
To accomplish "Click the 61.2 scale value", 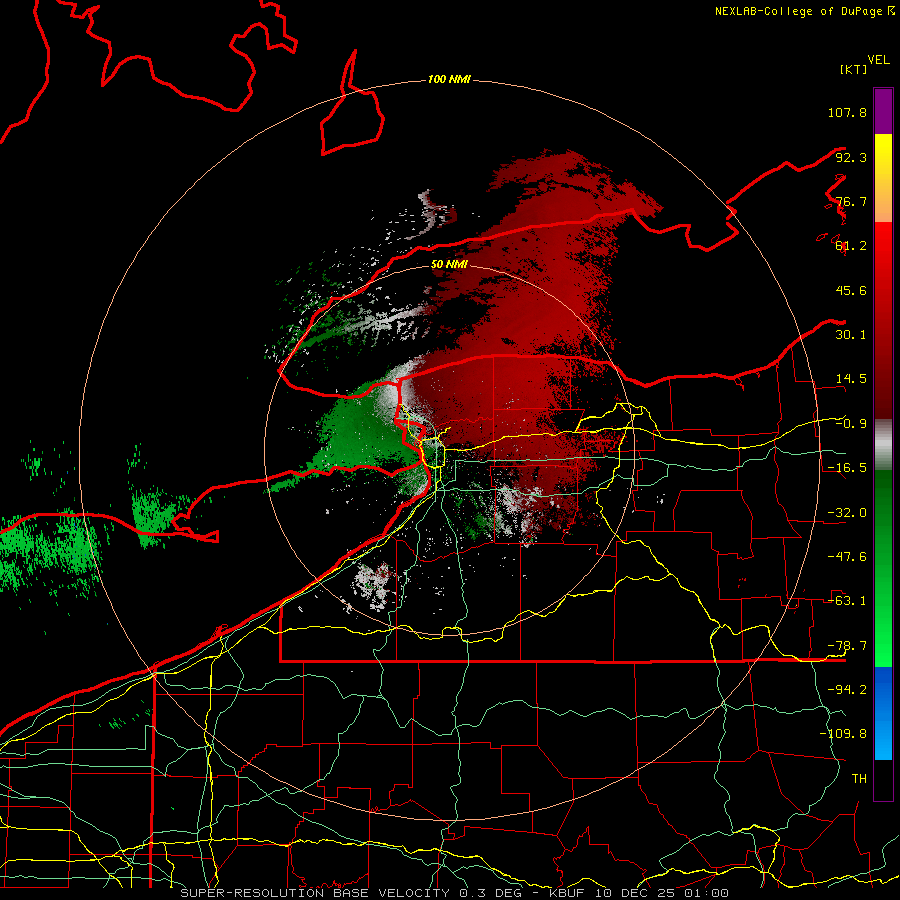I will pos(851,246).
